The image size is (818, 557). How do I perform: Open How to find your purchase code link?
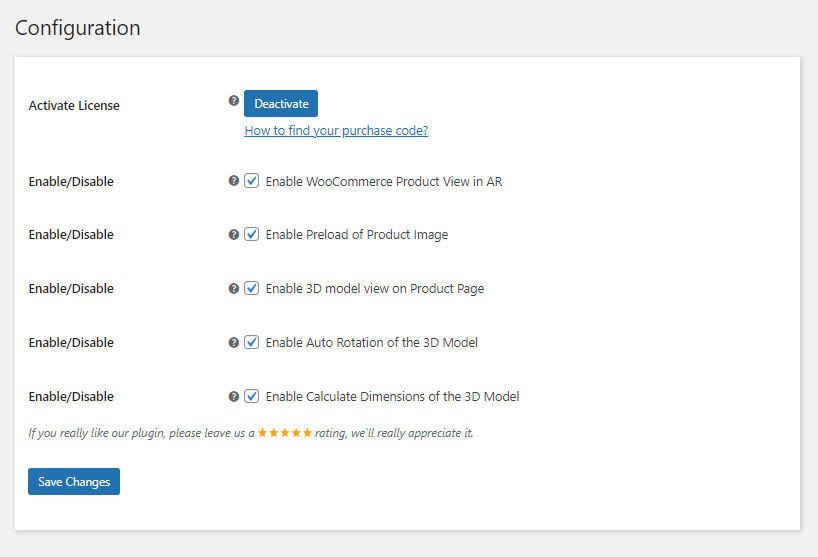pos(336,130)
